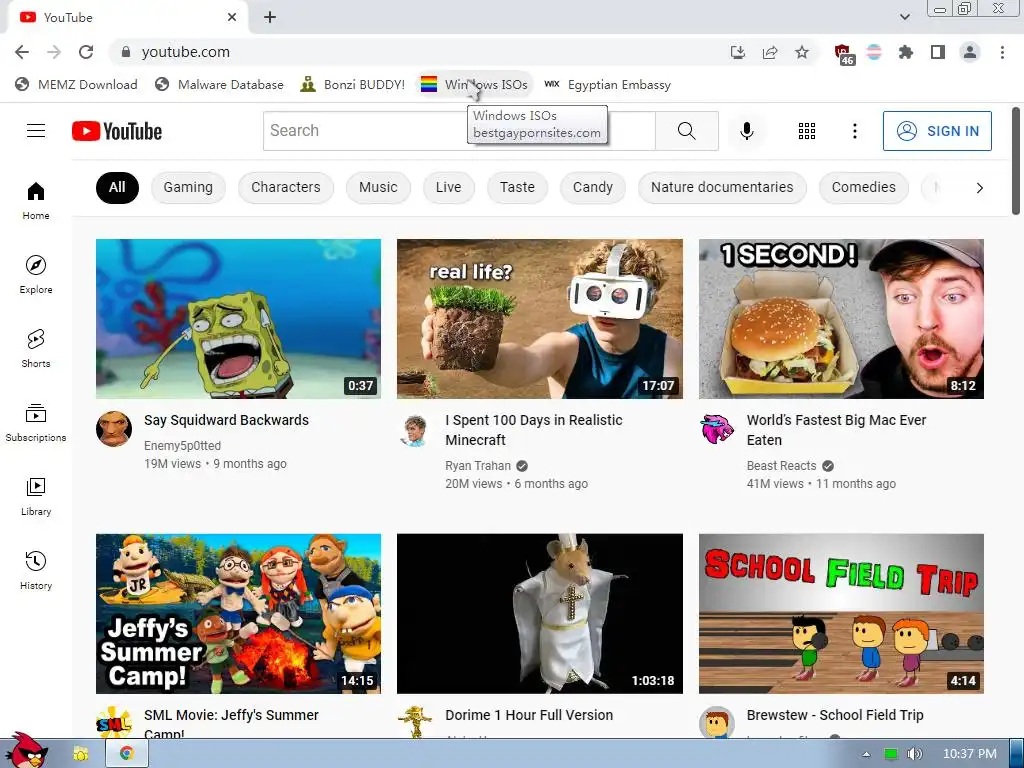Select the Characters filter chip
This screenshot has height=768, width=1024.
[x=286, y=187]
